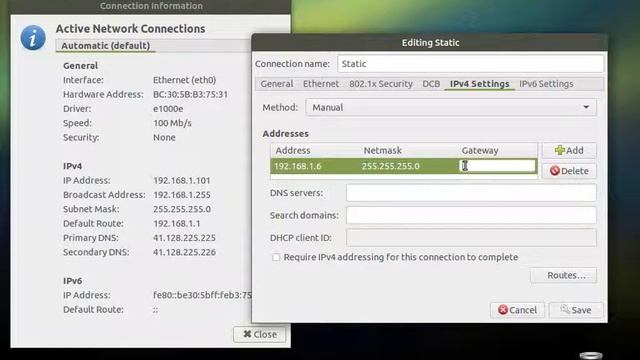This screenshot has height=360, width=640.
Task: Click the Netmask column header
Action: point(382,151)
